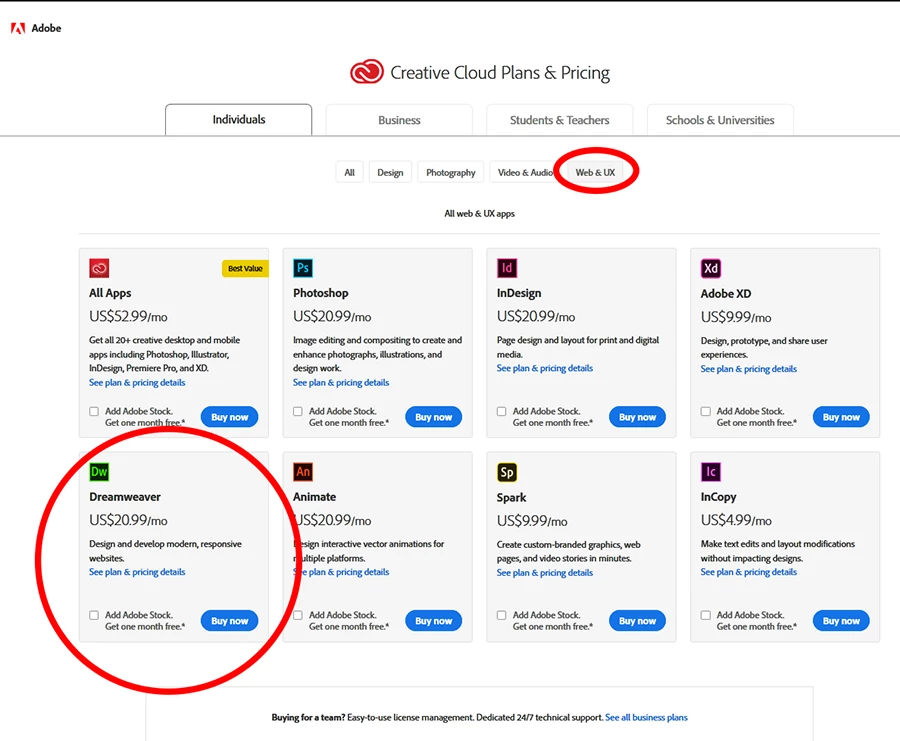
Task: Buy now the Photoshop plan
Action: pyautogui.click(x=433, y=417)
